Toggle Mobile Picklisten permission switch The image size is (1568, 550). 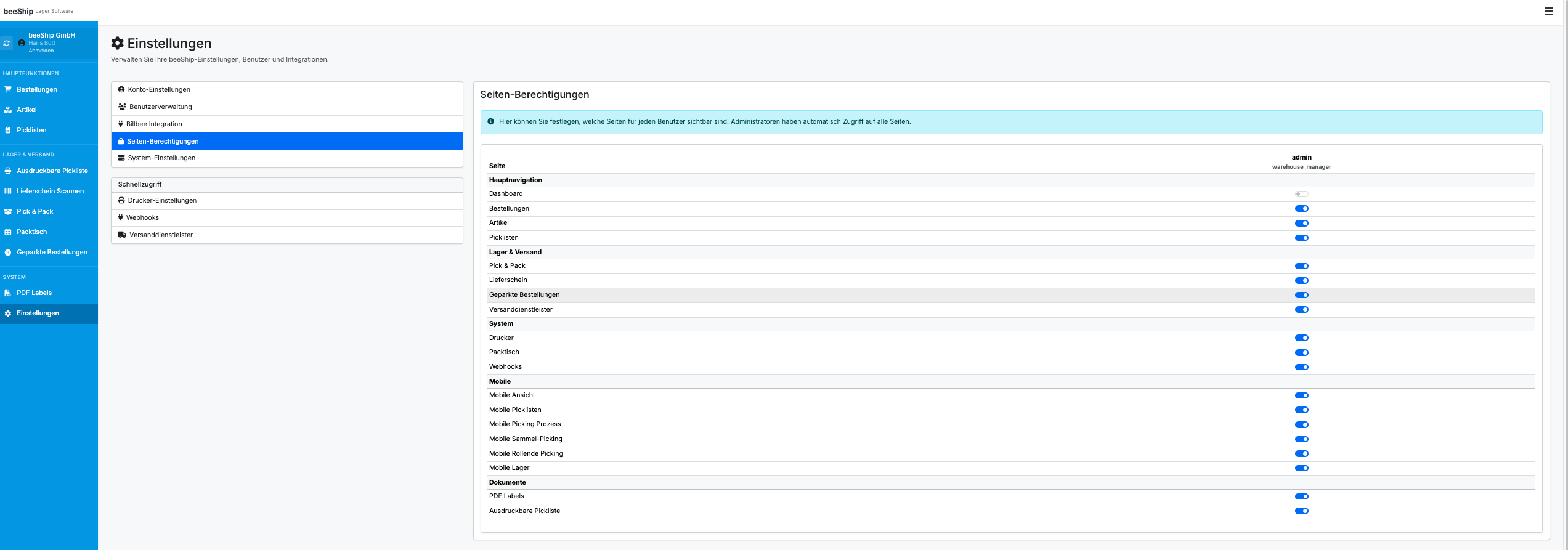(x=1301, y=410)
